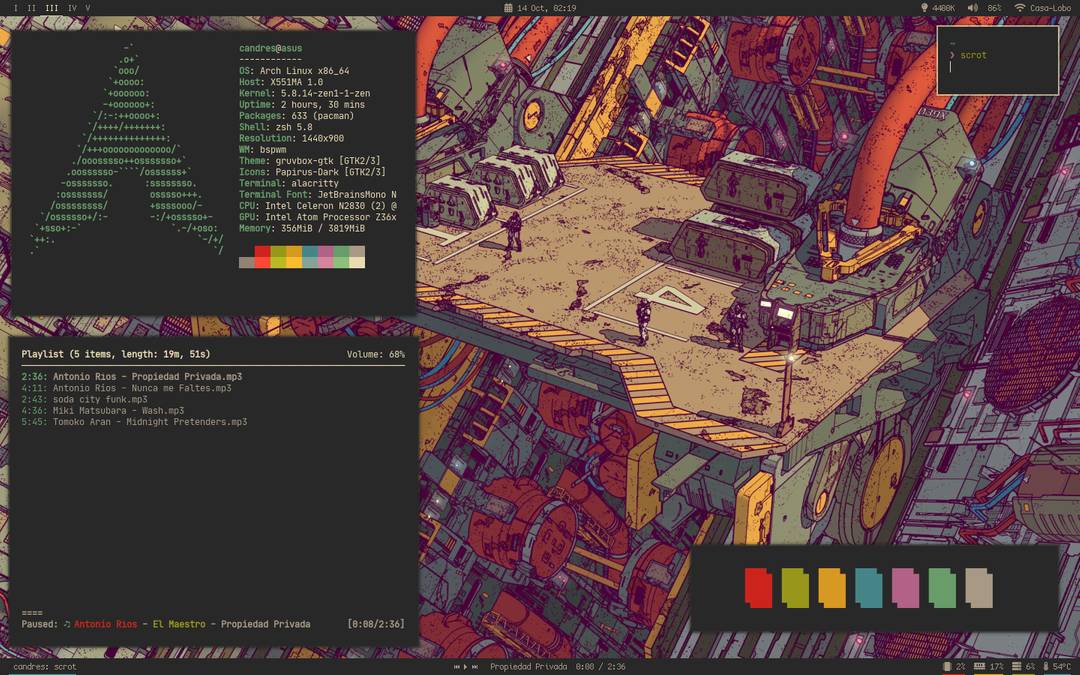Click the next track icon in the status bar
Screen dimensions: 1080x675
[x=475, y=666]
